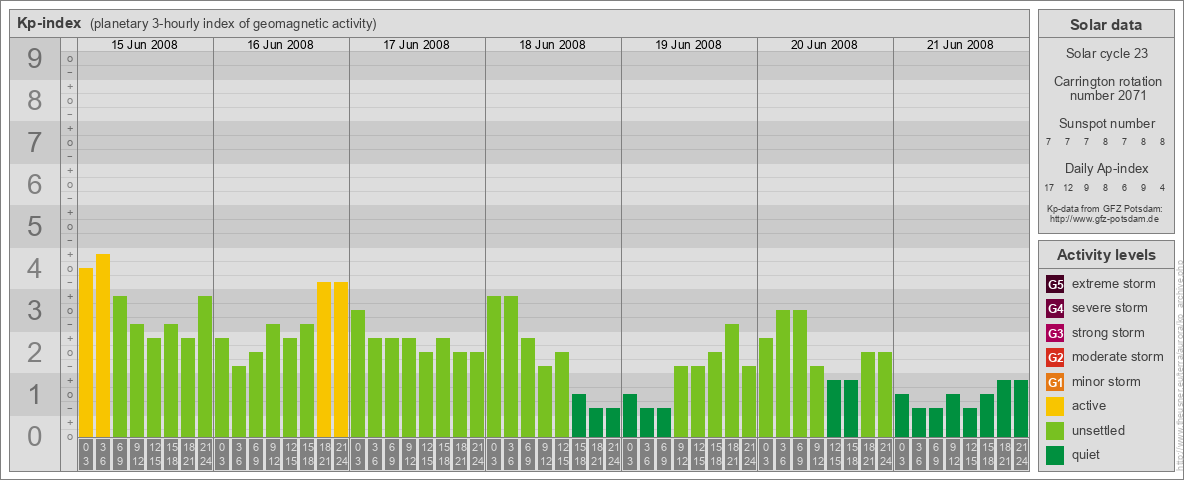Click the G3 strong storm badge

click(x=1055, y=333)
